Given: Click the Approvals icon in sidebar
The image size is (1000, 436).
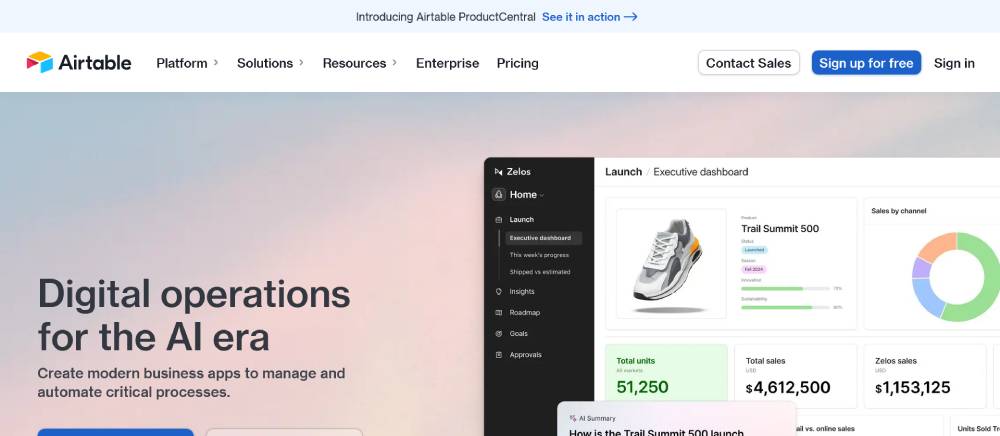Looking at the screenshot, I should 499,355.
